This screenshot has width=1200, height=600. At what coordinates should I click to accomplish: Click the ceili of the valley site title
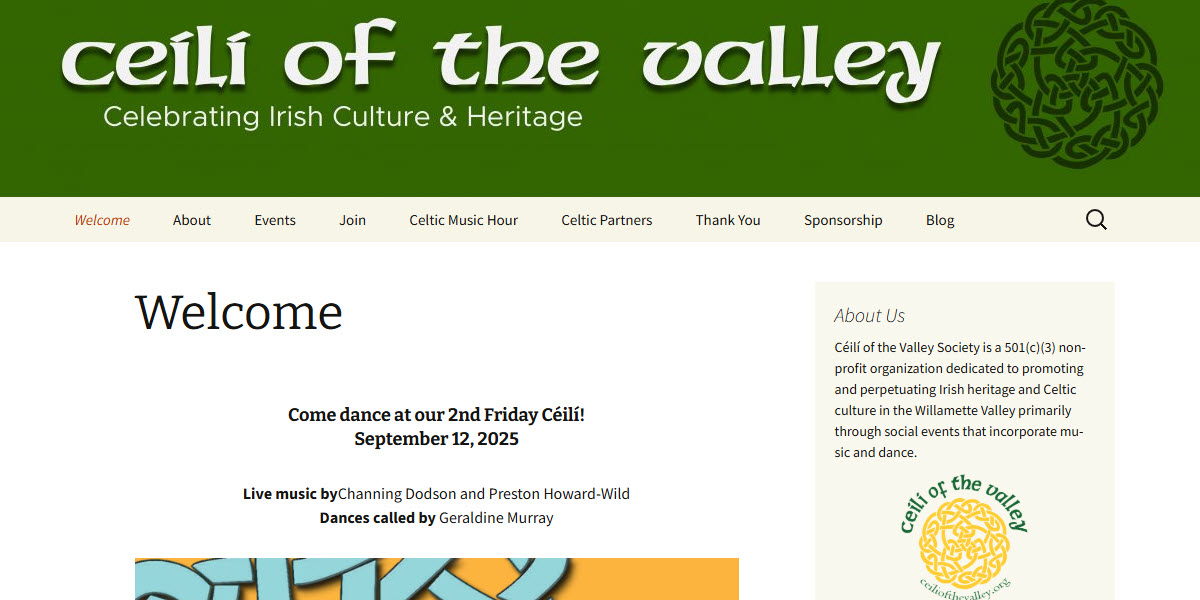click(499, 62)
